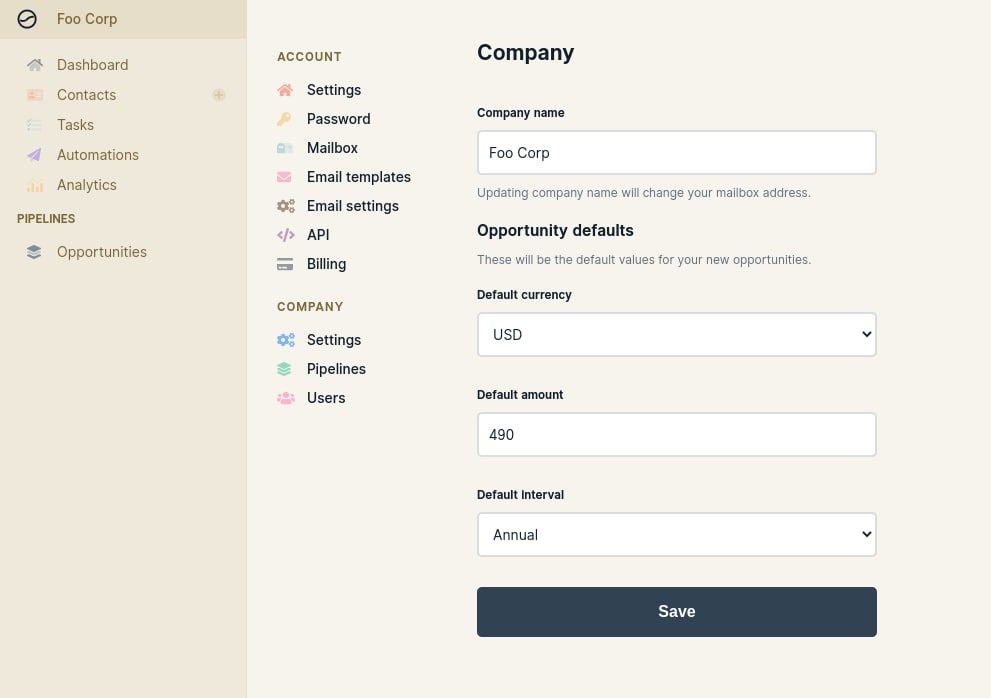
Task: Click the Dashboard home icon
Action: [35, 65]
